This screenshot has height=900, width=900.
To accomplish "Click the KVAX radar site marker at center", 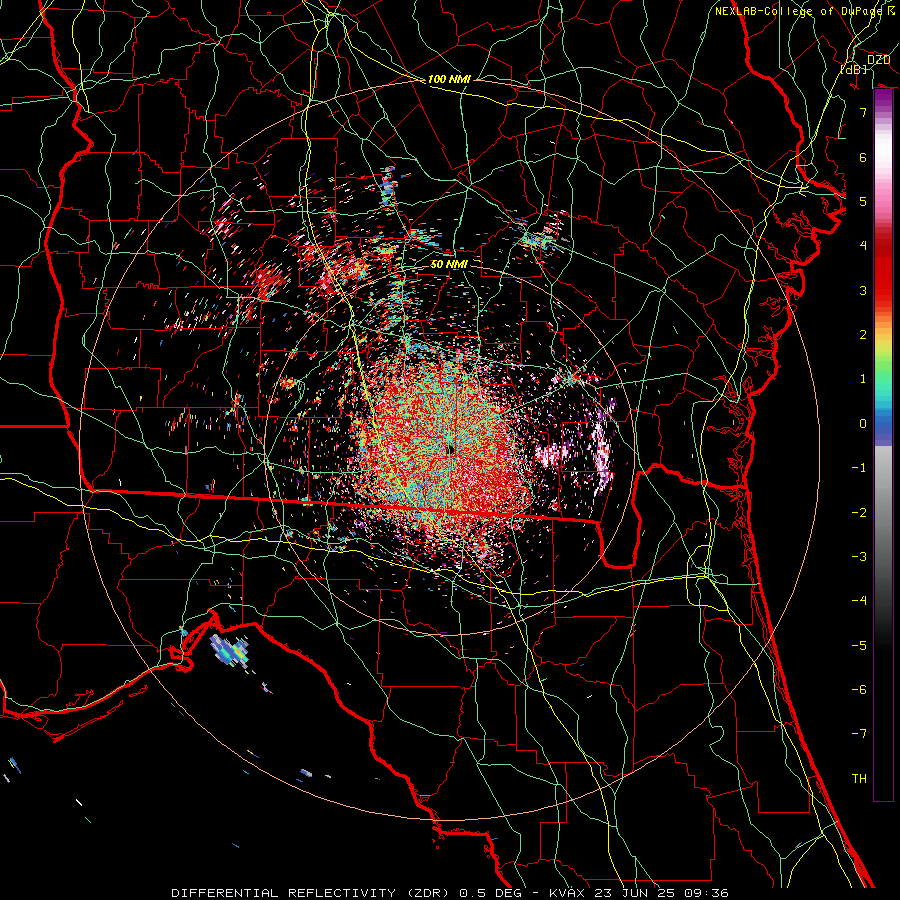I will tap(451, 450).
